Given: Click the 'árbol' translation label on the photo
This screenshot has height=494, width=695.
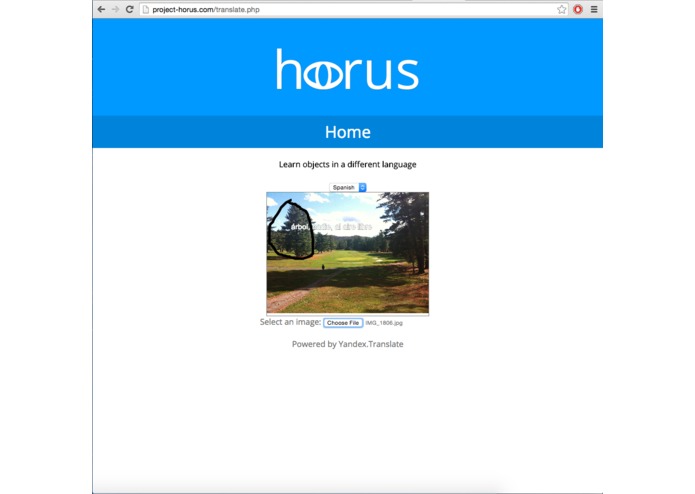Looking at the screenshot, I should pyautogui.click(x=300, y=227).
